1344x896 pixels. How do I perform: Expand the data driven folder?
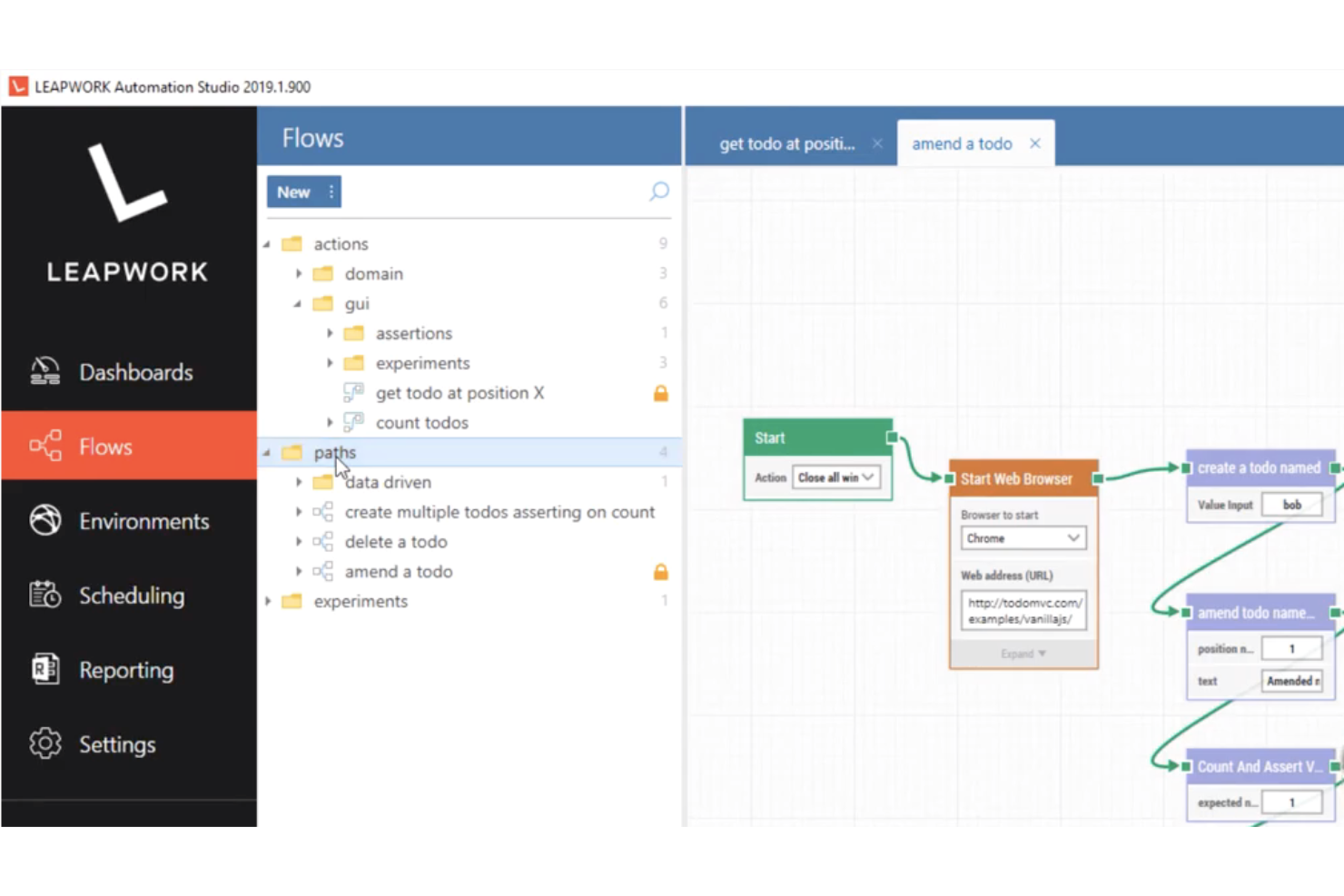coord(299,482)
